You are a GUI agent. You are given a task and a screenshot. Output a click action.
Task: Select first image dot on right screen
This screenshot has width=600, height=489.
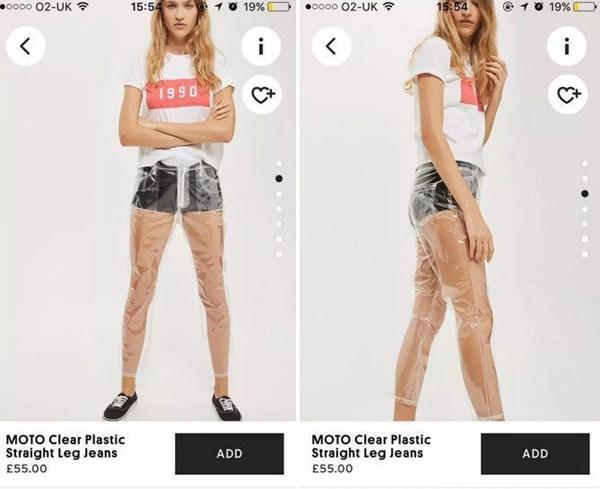tap(585, 164)
